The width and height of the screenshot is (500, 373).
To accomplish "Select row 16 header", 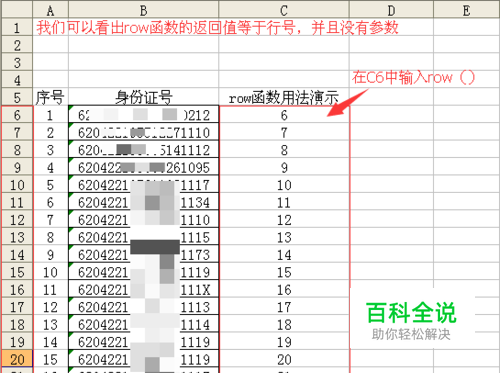I will pyautogui.click(x=17, y=289).
